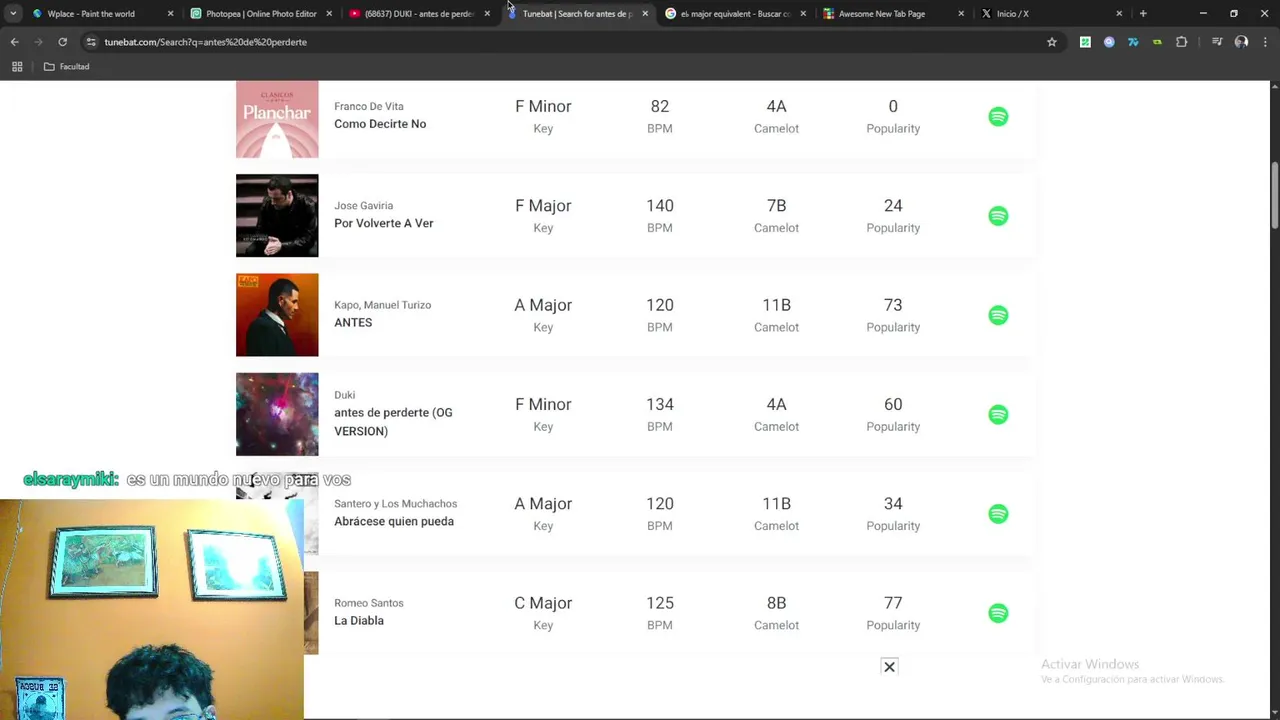Switch to Photopea Online Photo Editor tab
Image resolution: width=1280 pixels, height=720 pixels.
point(260,14)
